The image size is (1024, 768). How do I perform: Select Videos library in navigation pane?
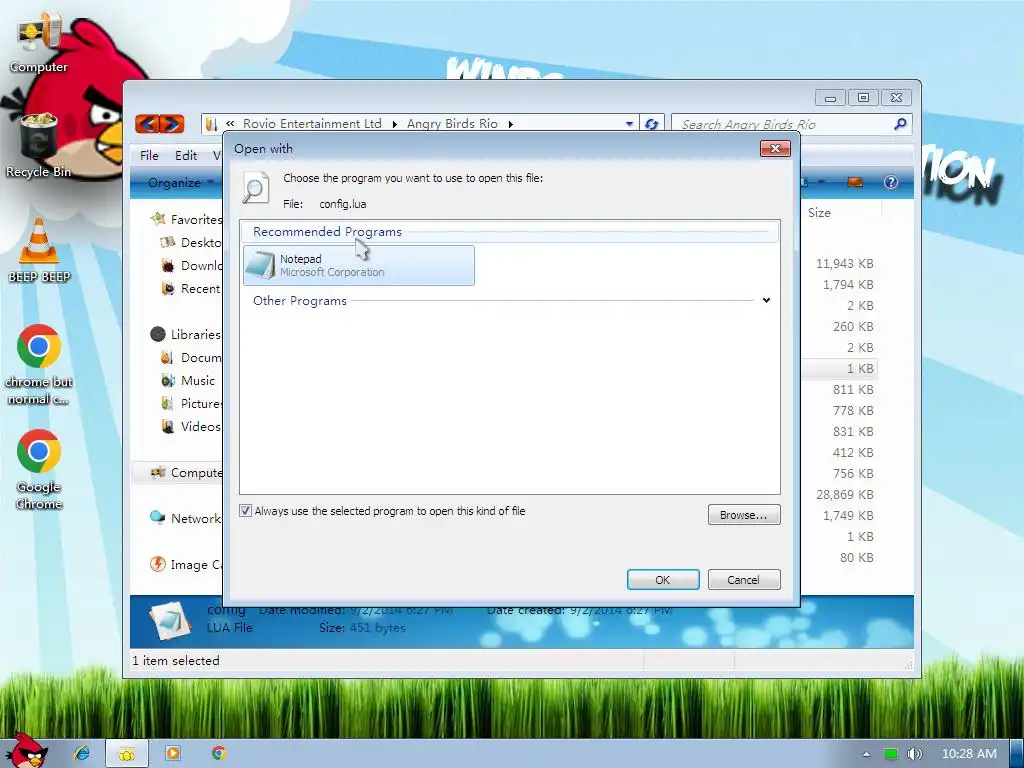click(191, 426)
